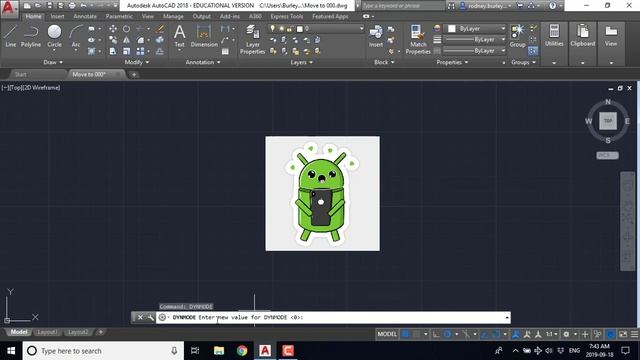Toggle grid display in status bar

click(405, 334)
